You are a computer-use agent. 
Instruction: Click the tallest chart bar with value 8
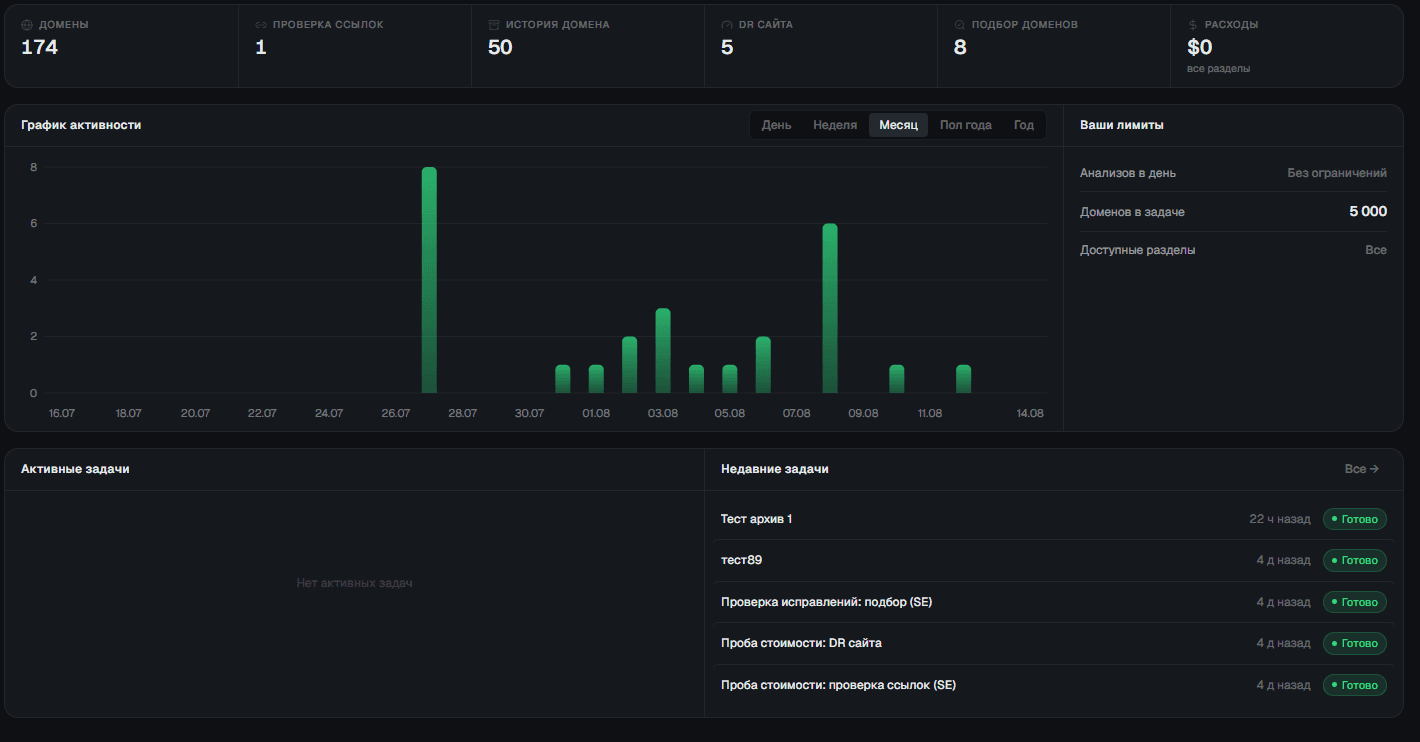pos(429,280)
